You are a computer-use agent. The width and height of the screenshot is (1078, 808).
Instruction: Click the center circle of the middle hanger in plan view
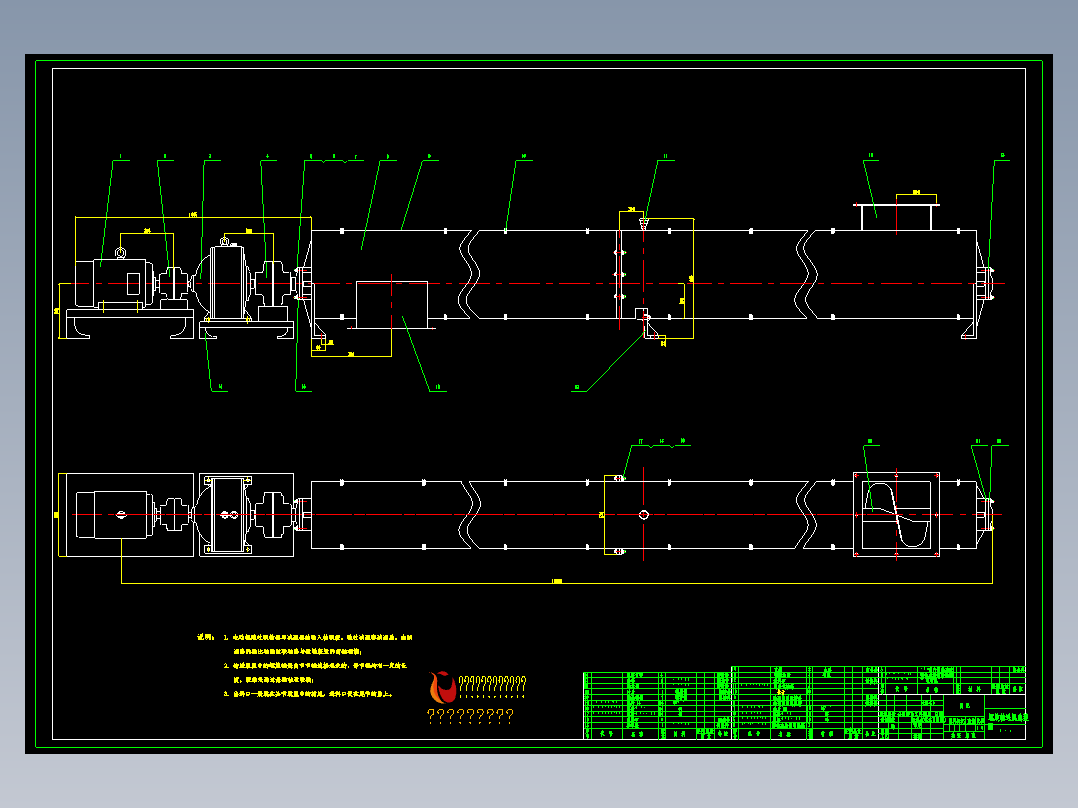pyautogui.click(x=644, y=514)
